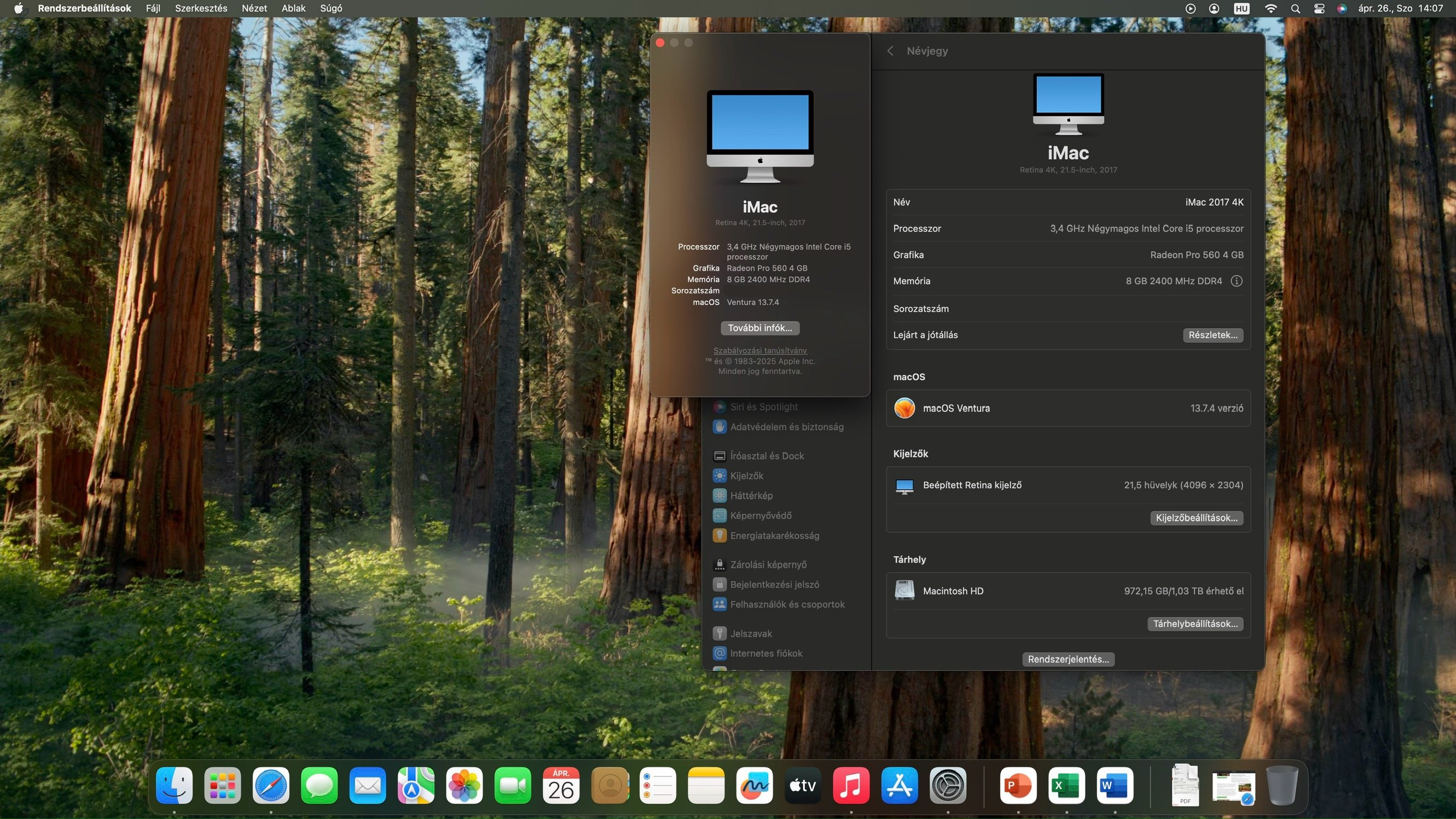Click the Rendszerjelentés... button
This screenshot has width=1456, height=819.
pyautogui.click(x=1068, y=660)
